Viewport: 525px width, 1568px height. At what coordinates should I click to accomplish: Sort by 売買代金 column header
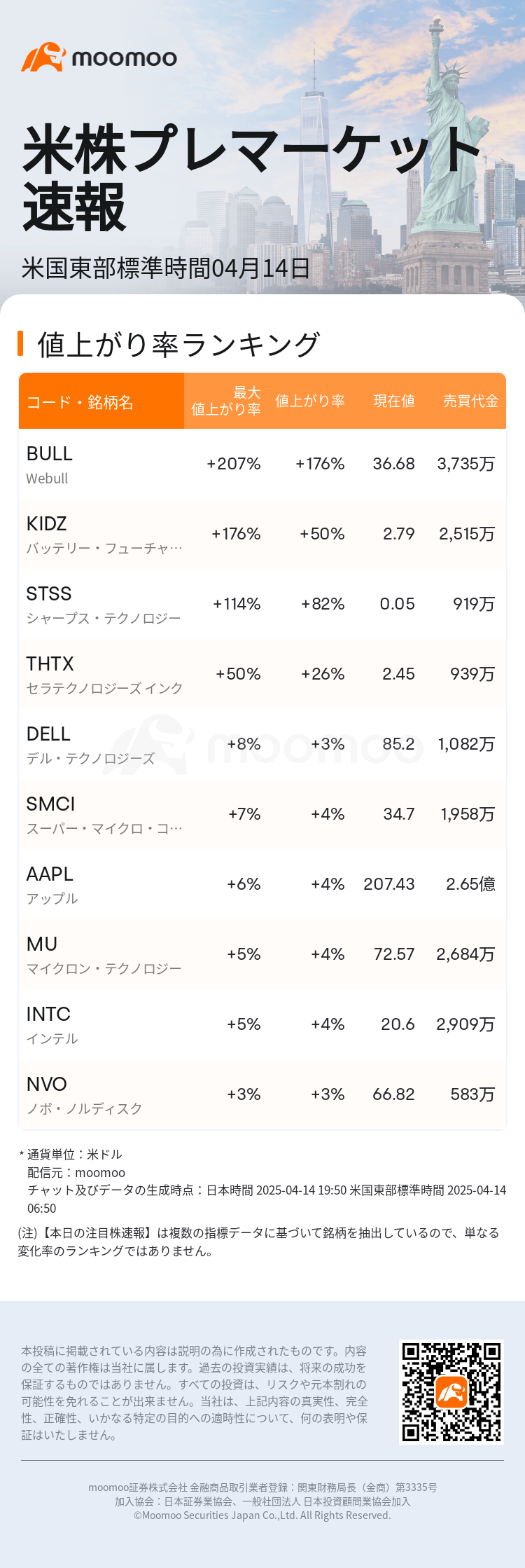point(470,401)
